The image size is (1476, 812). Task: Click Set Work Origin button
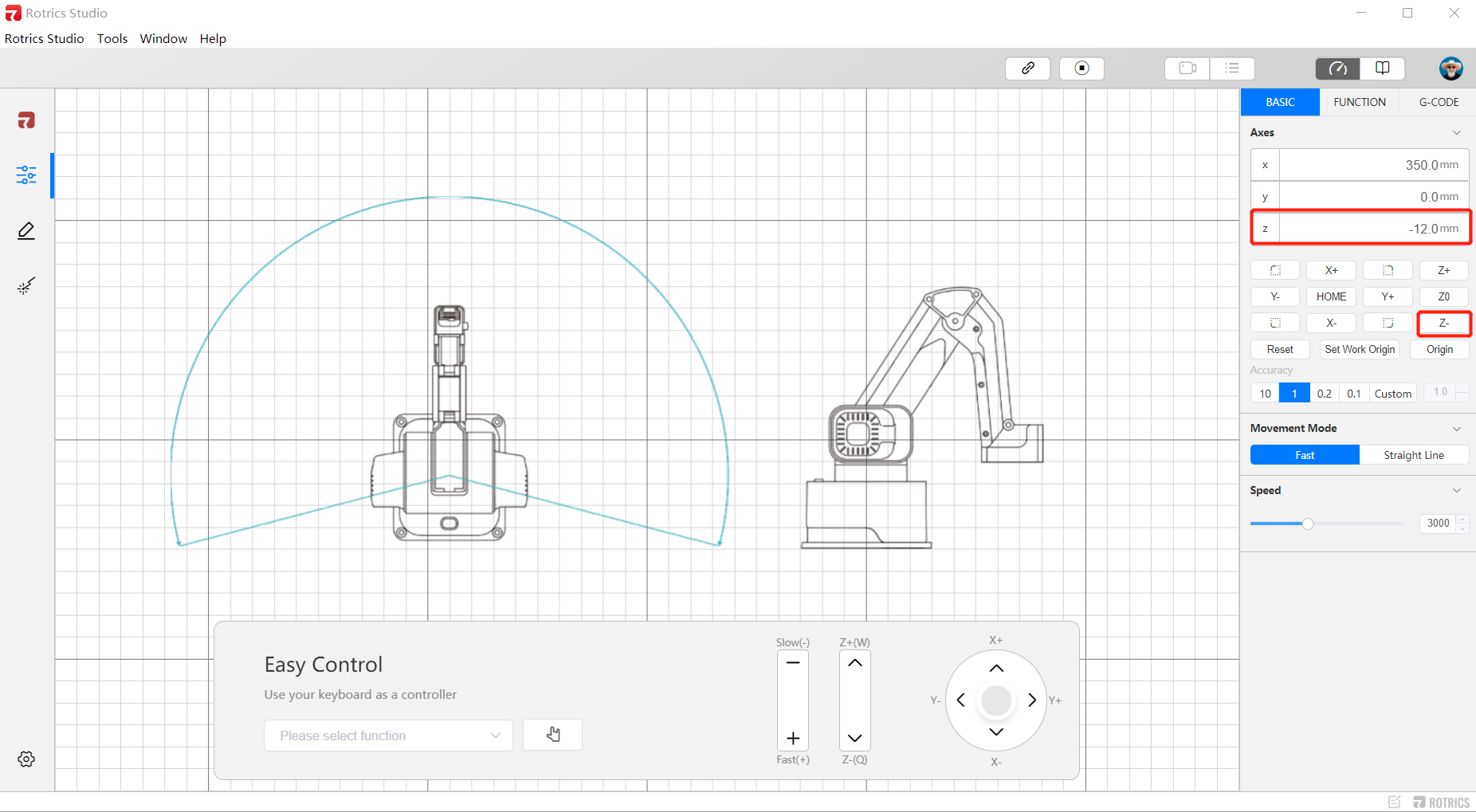1360,349
